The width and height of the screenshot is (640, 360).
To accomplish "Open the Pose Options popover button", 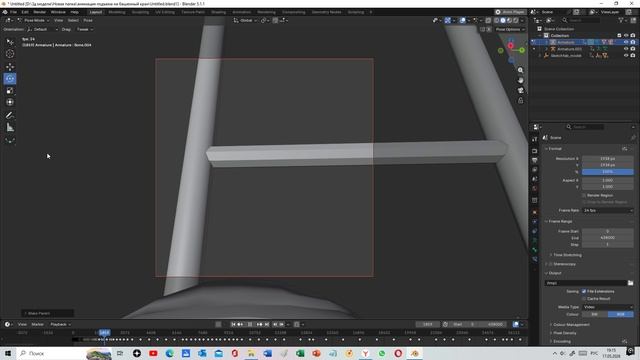I will [x=510, y=29].
